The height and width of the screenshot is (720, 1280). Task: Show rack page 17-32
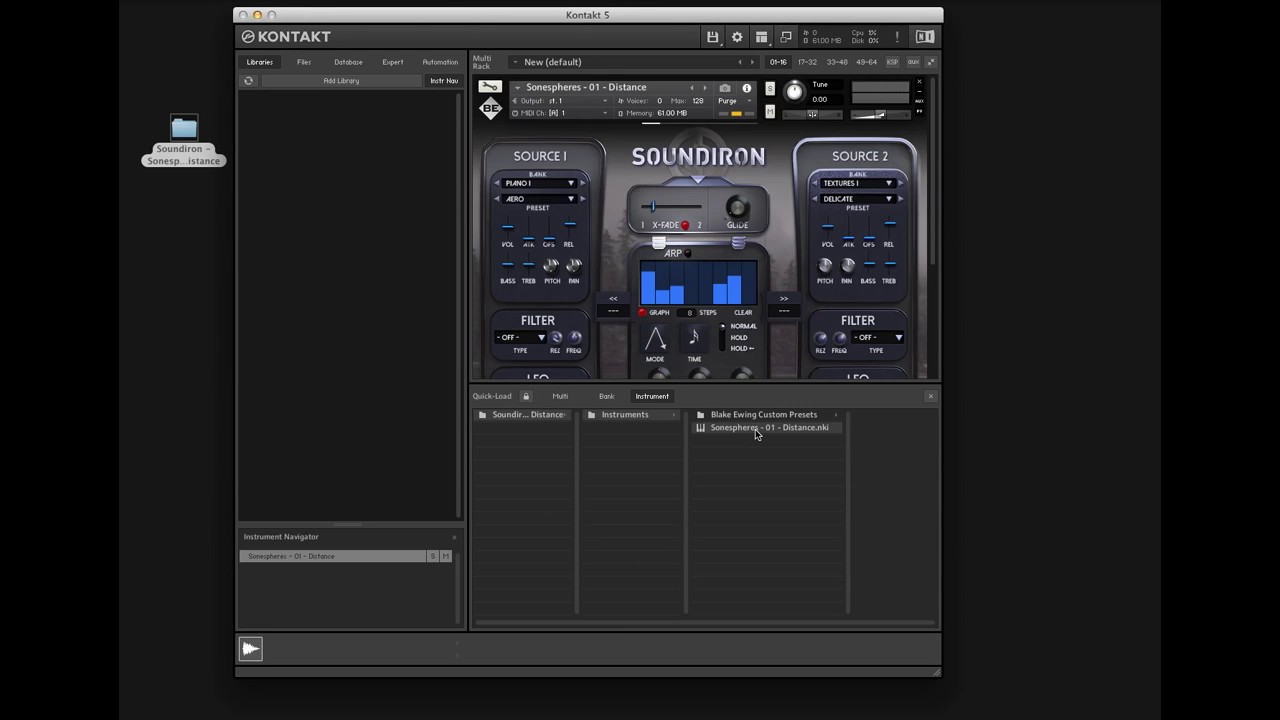pos(807,62)
